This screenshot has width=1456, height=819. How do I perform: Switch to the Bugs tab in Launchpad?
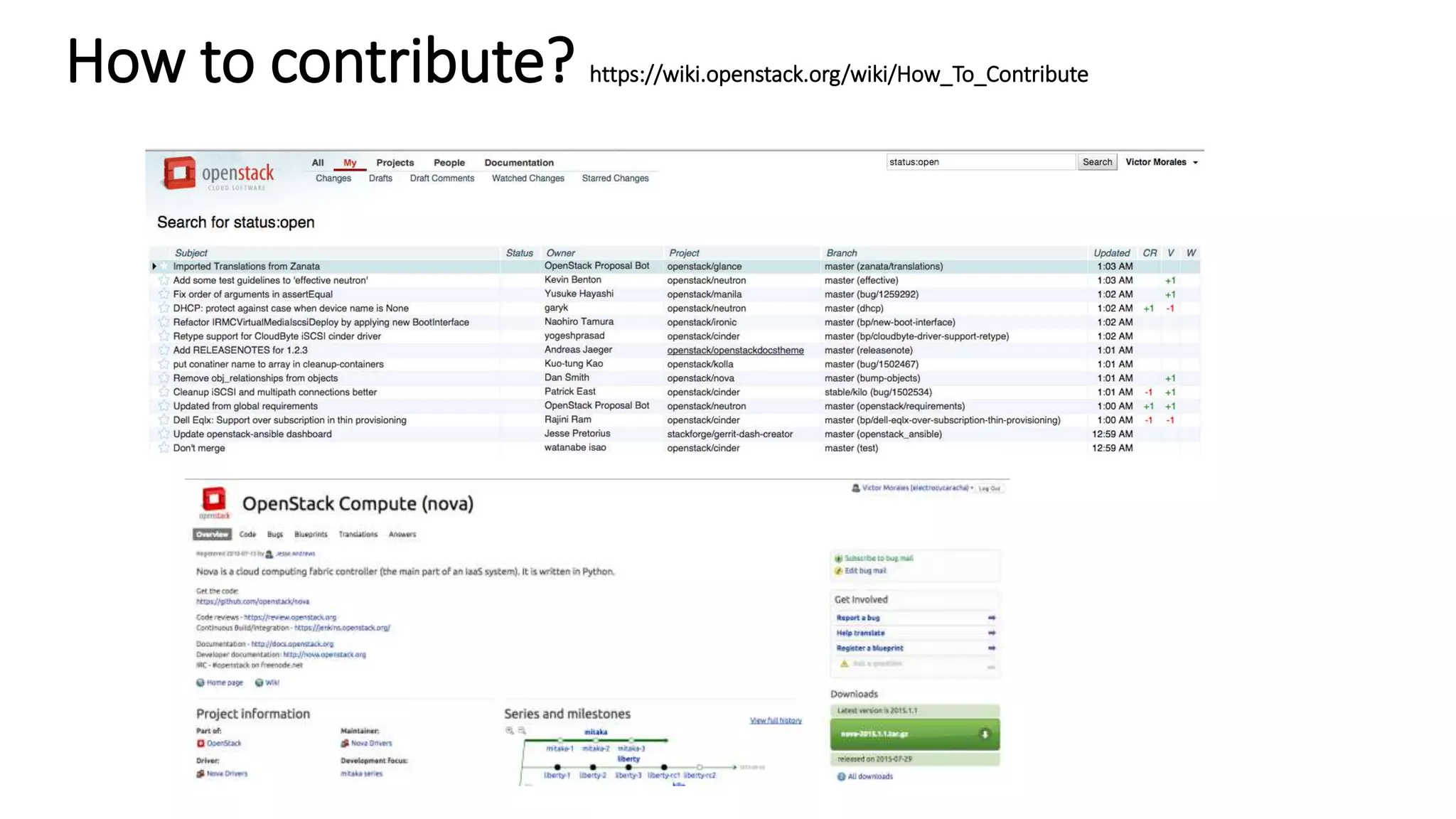(275, 534)
